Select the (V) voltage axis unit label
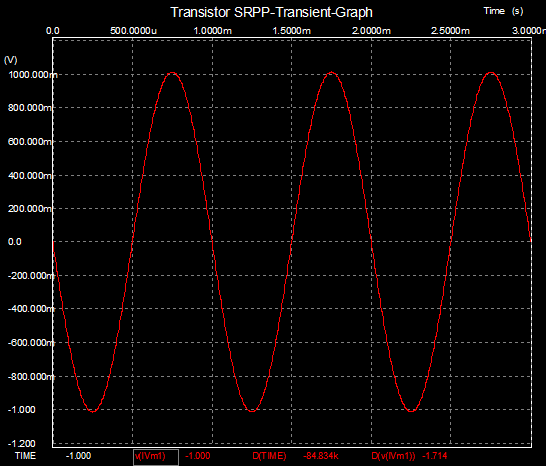 click(x=11, y=60)
